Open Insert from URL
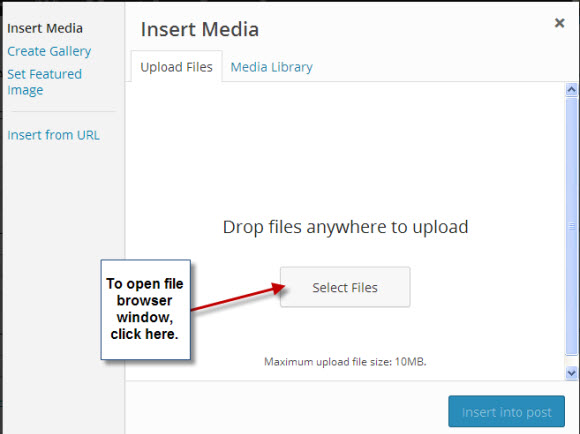Screen dimensions: 580x434 point(54,135)
